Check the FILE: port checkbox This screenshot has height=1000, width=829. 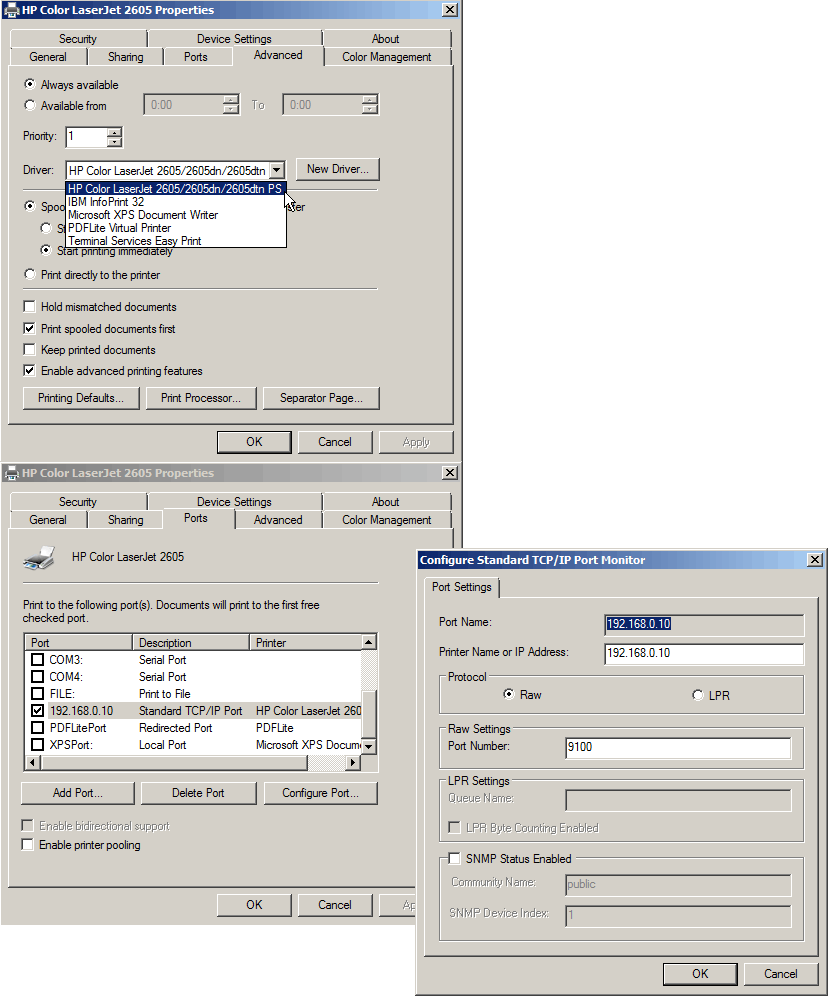click(x=38, y=693)
